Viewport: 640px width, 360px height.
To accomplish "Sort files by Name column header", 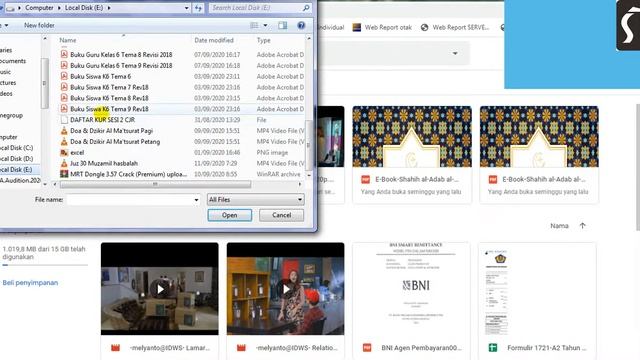I will tap(68, 40).
